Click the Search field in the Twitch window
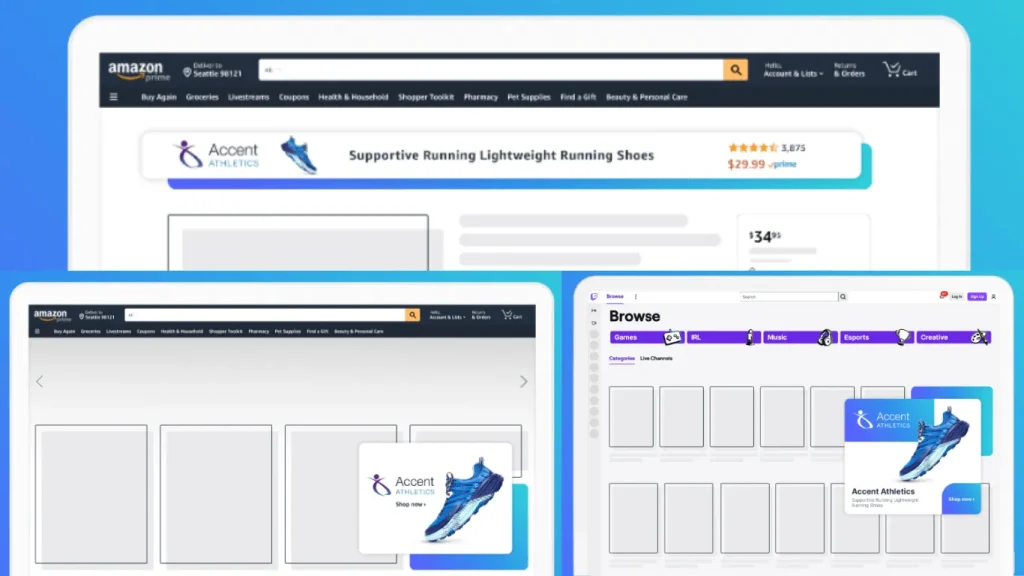Screen dimensions: 1024x576 click(789, 297)
